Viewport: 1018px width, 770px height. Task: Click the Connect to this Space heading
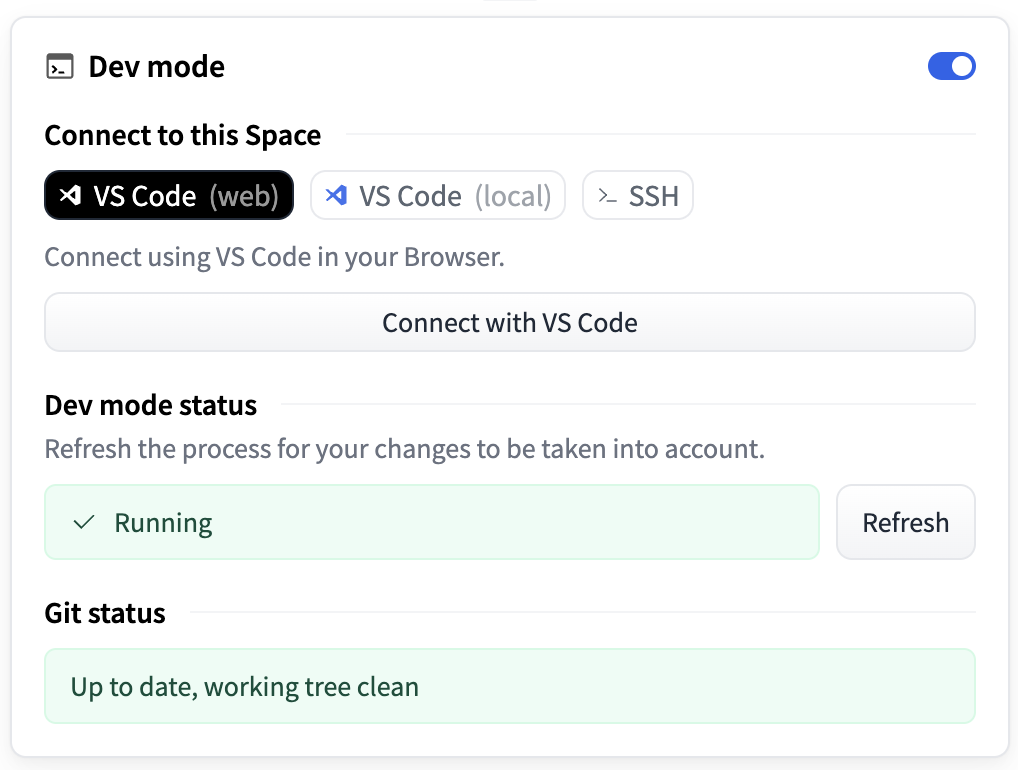click(x=182, y=135)
